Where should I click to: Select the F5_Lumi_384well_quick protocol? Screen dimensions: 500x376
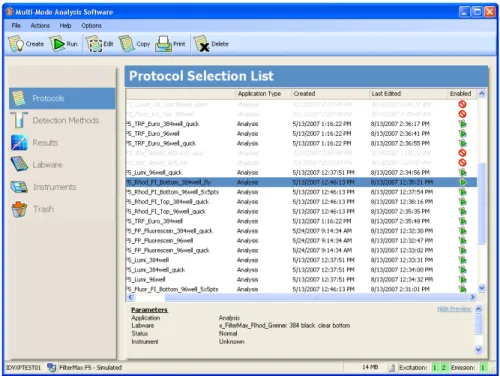click(155, 270)
